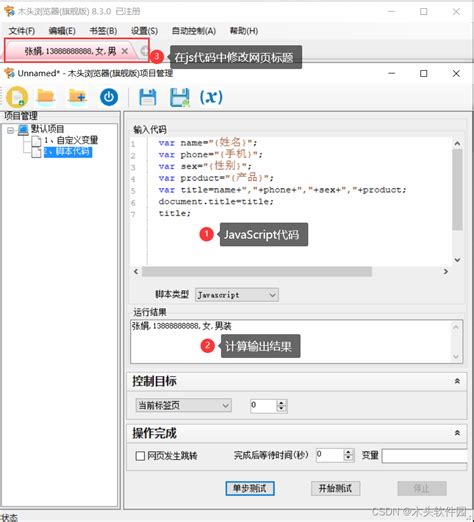
Task: Decrease 完成后等待时间 stepper value
Action: [348, 458]
